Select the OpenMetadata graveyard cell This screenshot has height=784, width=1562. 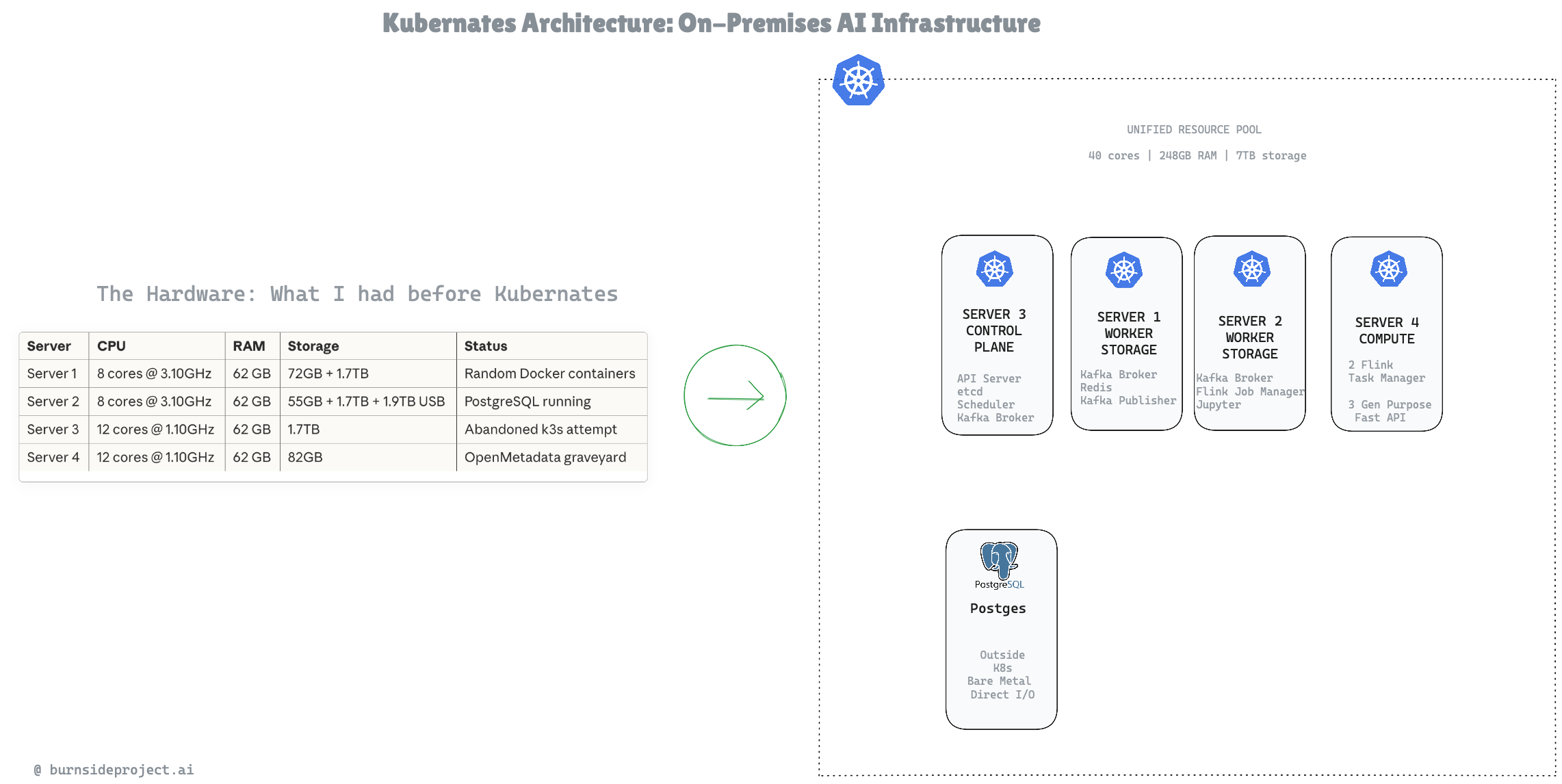pyautogui.click(x=545, y=457)
